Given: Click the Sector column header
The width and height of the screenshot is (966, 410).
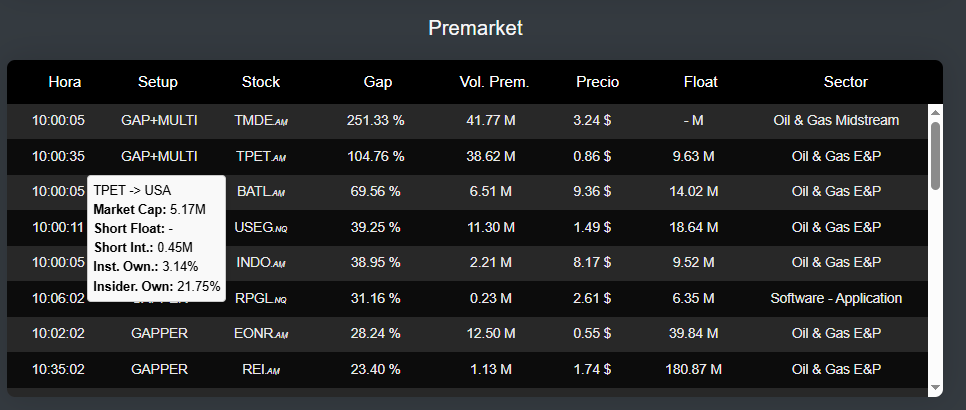Looking at the screenshot, I should pyautogui.click(x=845, y=82).
